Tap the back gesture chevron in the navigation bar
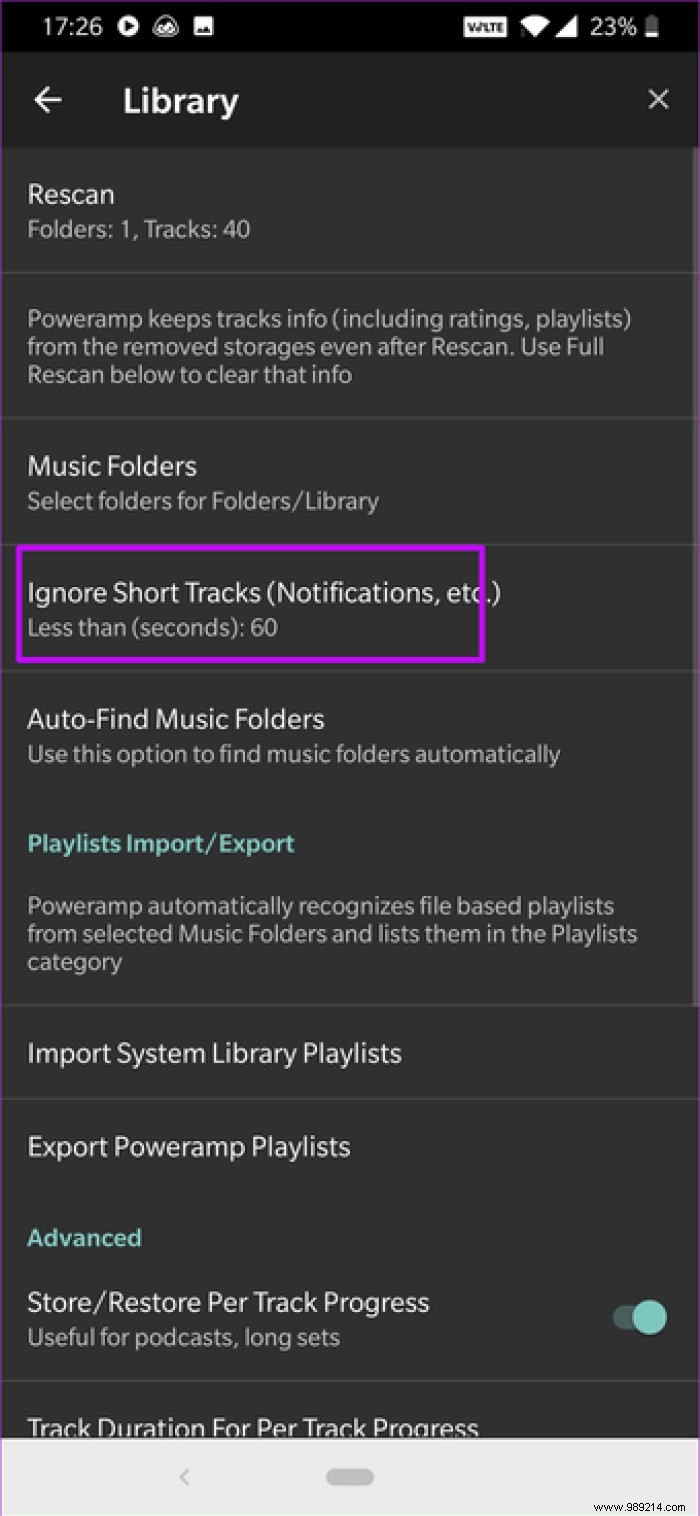This screenshot has height=1516, width=700. (x=185, y=1477)
